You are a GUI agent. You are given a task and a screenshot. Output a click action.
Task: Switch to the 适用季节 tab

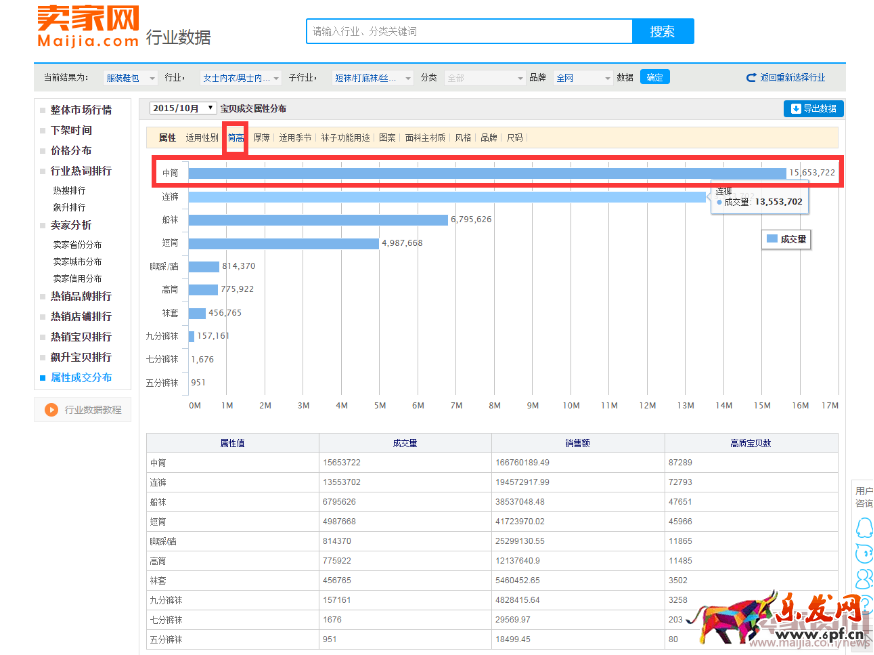coord(295,137)
